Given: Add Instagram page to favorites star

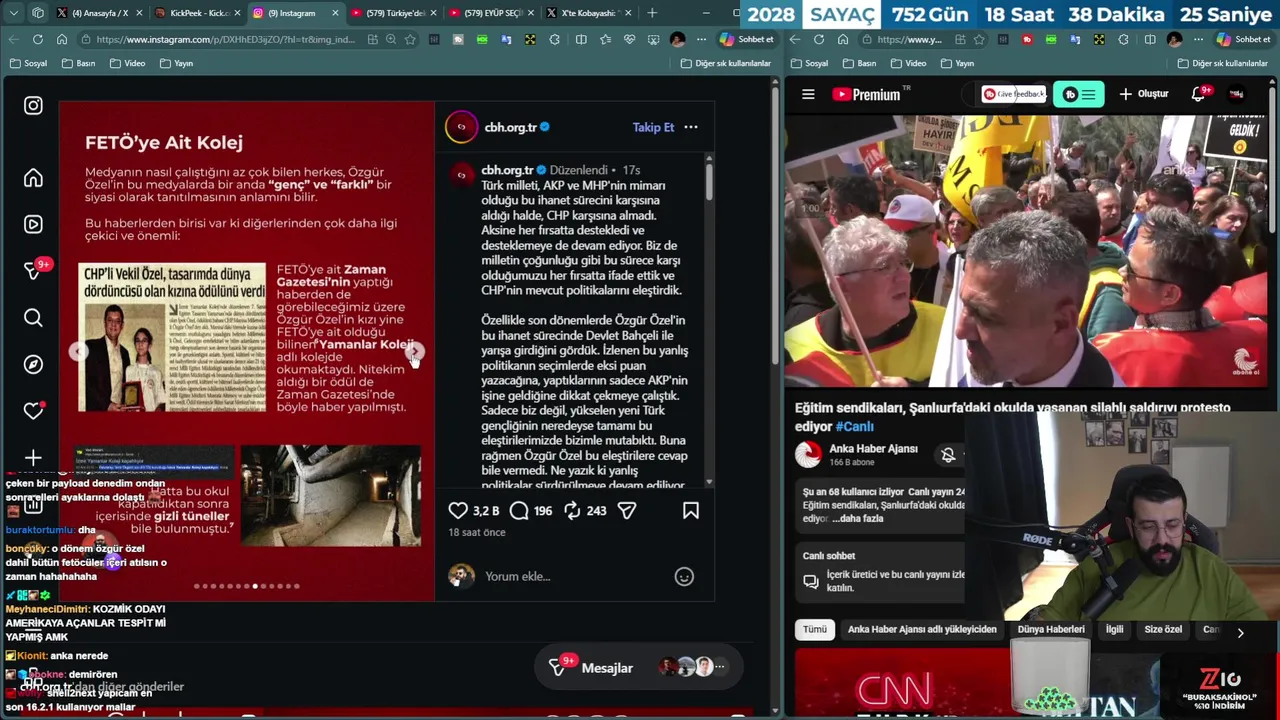Looking at the screenshot, I should (410, 39).
